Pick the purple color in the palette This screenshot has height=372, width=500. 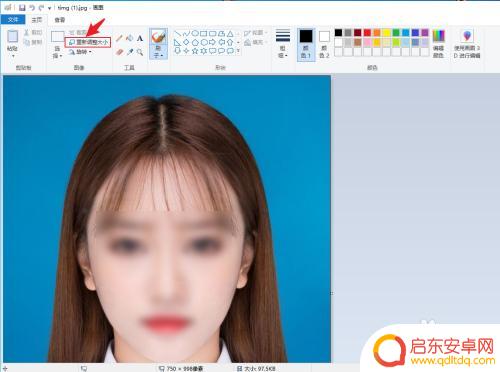click(x=425, y=32)
